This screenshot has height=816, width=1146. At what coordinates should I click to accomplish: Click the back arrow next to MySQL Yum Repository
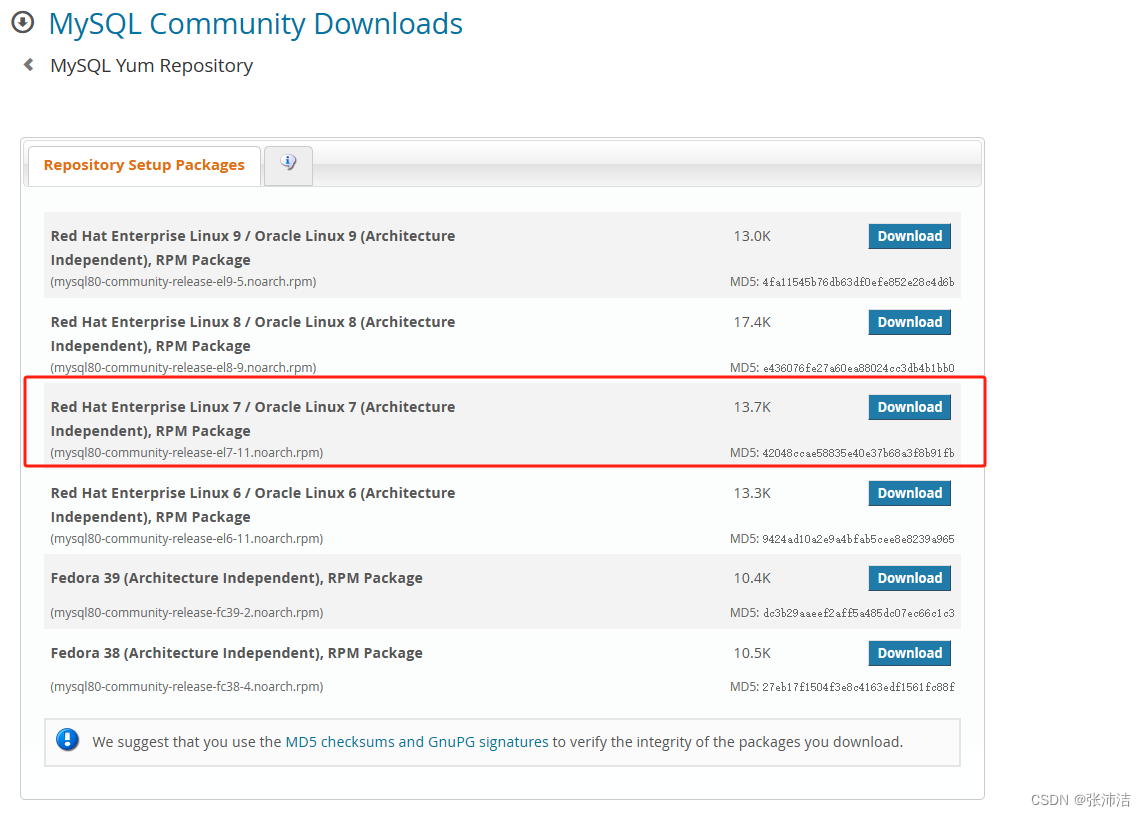pyautogui.click(x=29, y=65)
